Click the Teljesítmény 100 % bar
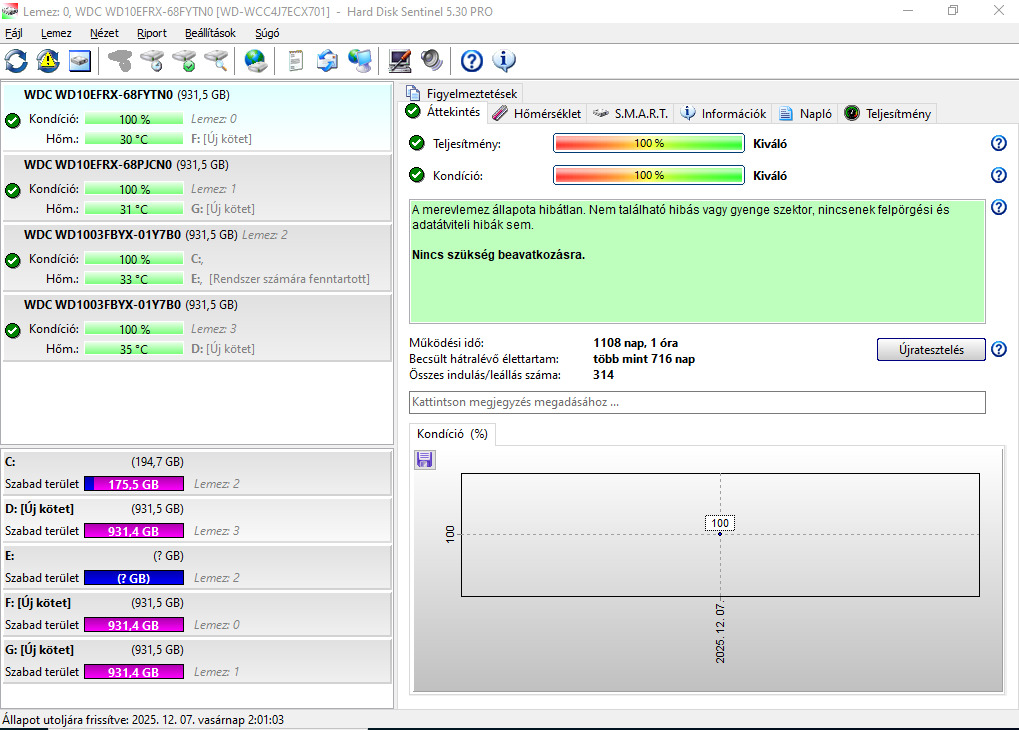This screenshot has height=730, width=1019. [649, 143]
